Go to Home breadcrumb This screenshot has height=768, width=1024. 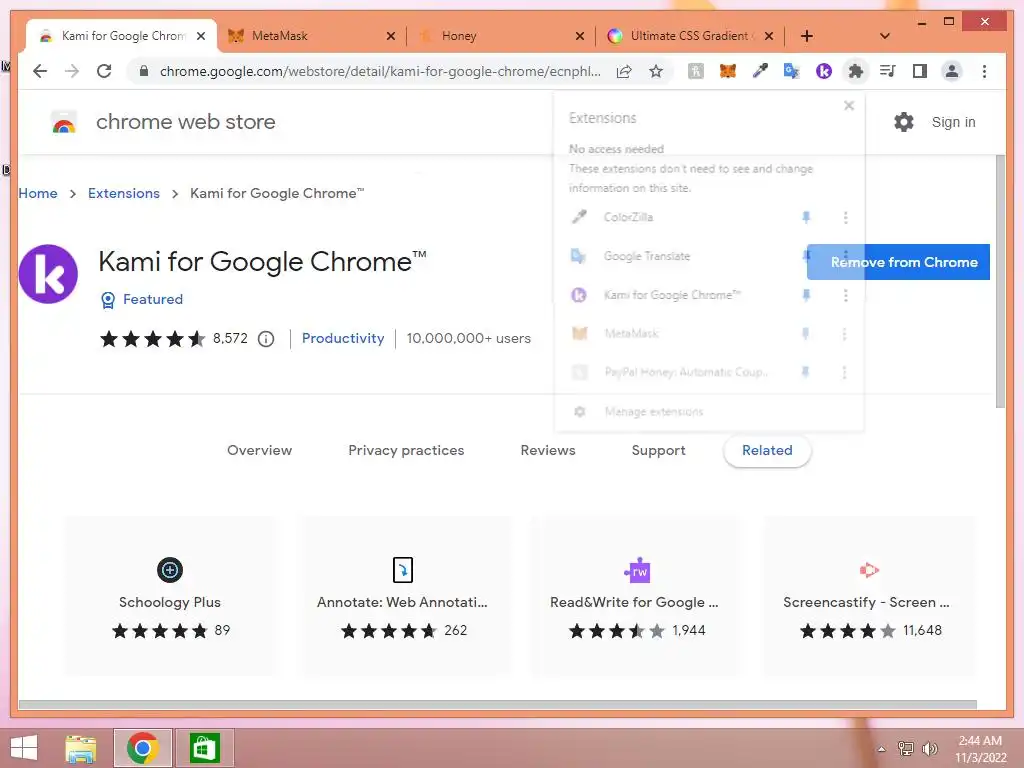38,193
